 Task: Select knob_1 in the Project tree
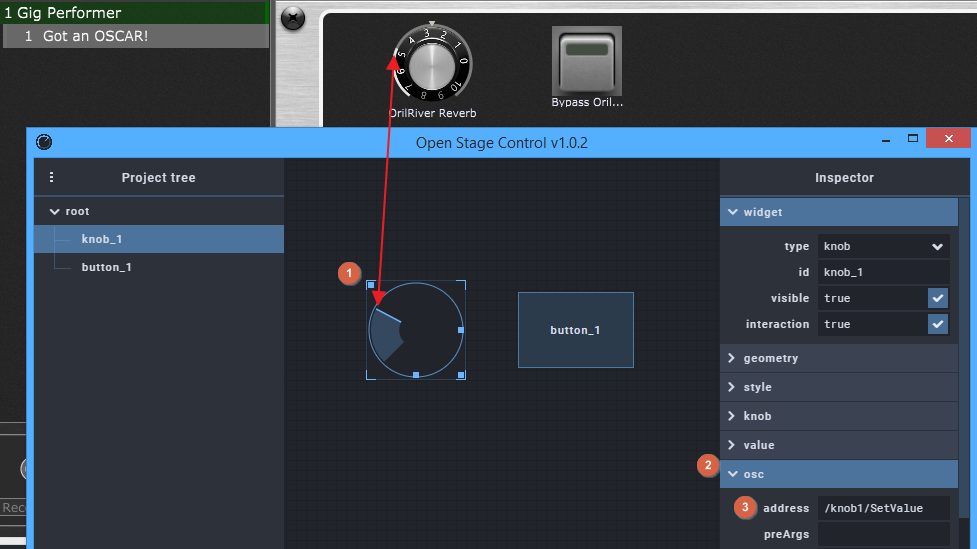[159, 239]
